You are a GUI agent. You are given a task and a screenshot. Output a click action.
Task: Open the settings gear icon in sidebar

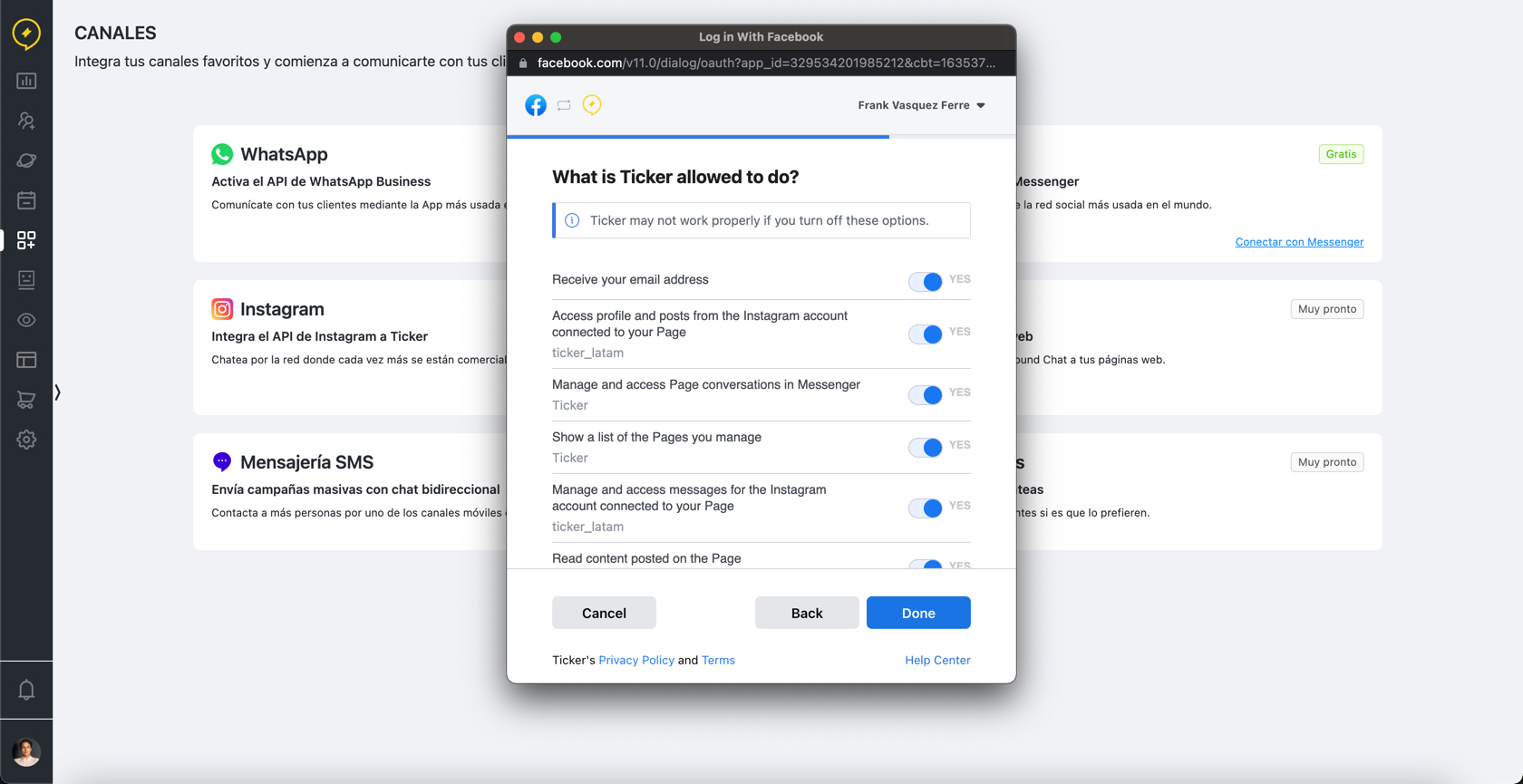click(26, 440)
